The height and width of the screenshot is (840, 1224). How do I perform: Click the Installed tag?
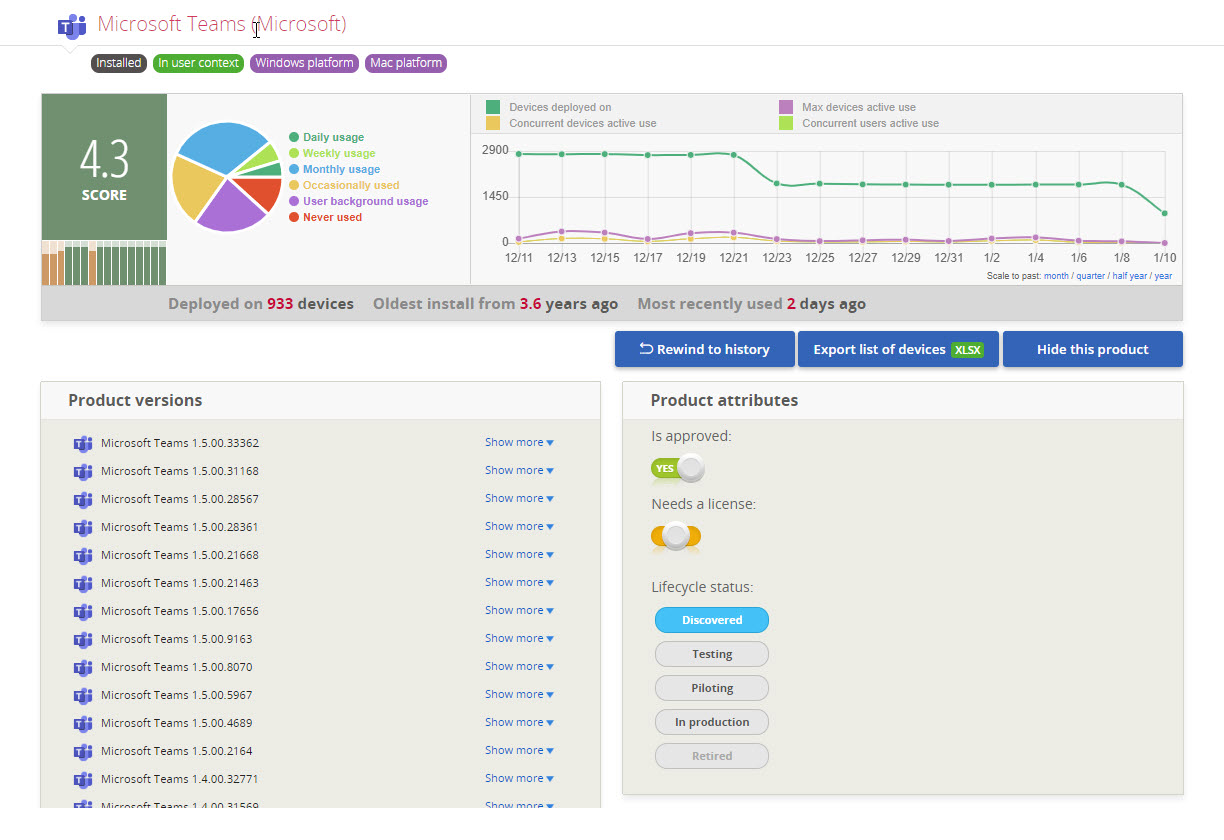pos(119,63)
